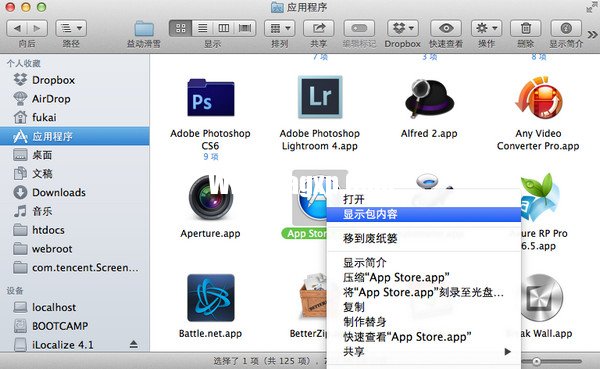Open 文稿 Documents in the sidebar
Viewport: 600px width, 369px height.
tap(75, 174)
